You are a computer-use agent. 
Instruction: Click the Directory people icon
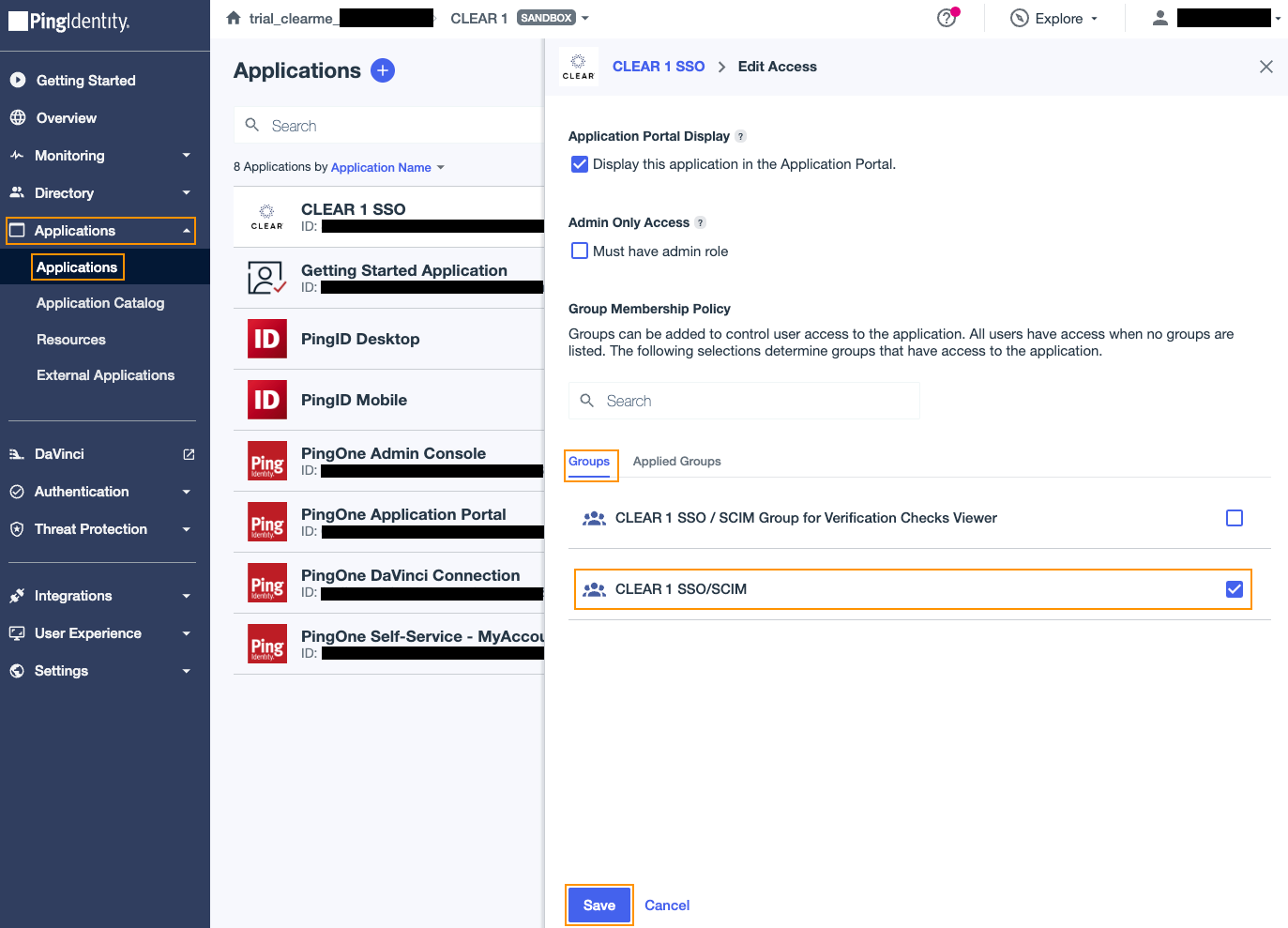point(17,193)
